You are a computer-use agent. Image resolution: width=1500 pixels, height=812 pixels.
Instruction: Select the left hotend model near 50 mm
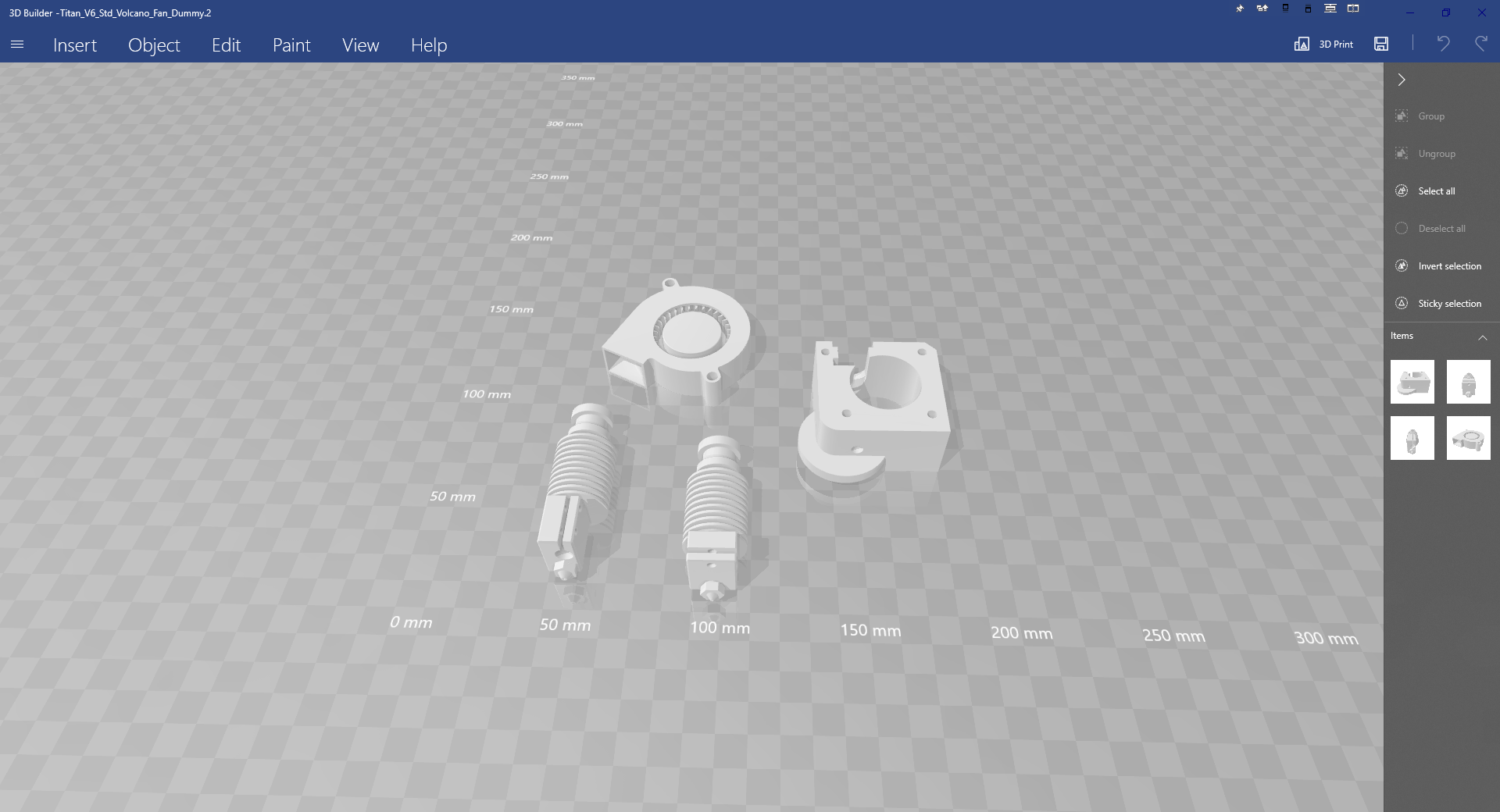pos(578,493)
